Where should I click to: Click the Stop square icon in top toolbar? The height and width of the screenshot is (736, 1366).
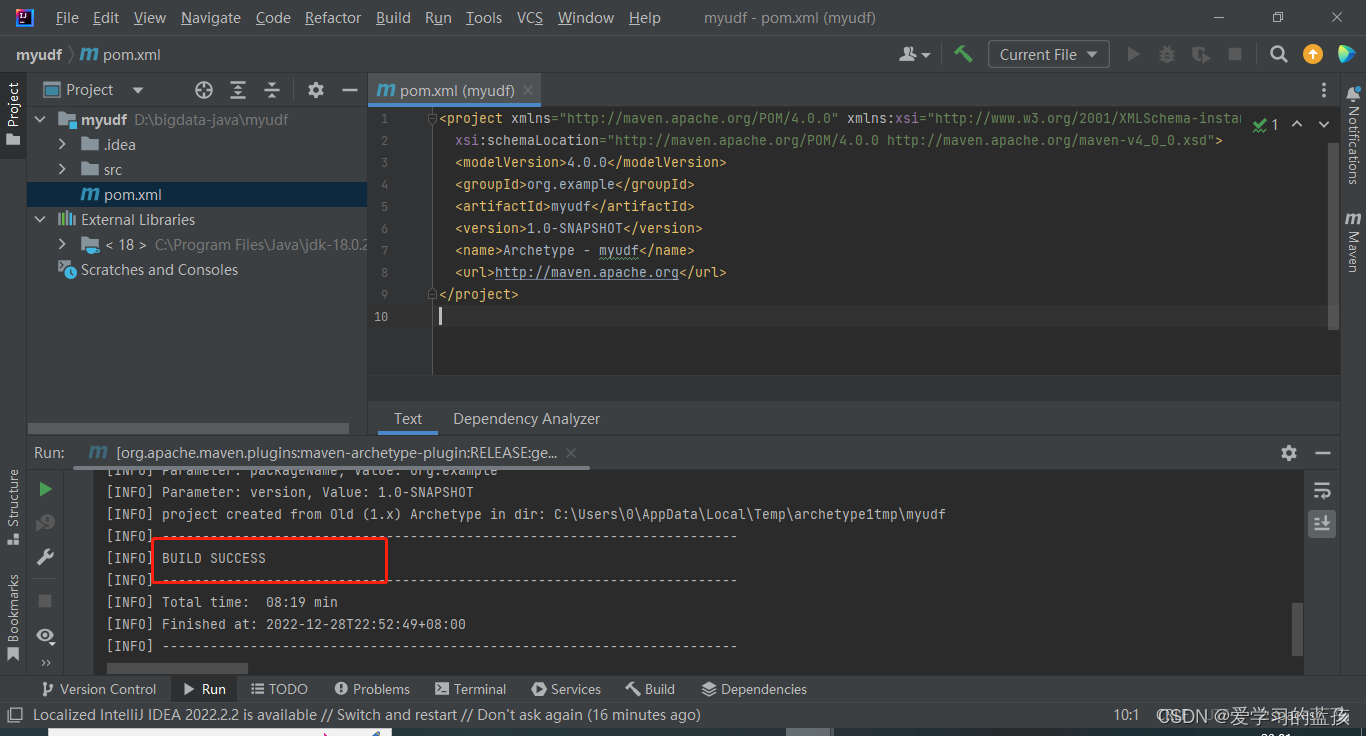point(1235,54)
